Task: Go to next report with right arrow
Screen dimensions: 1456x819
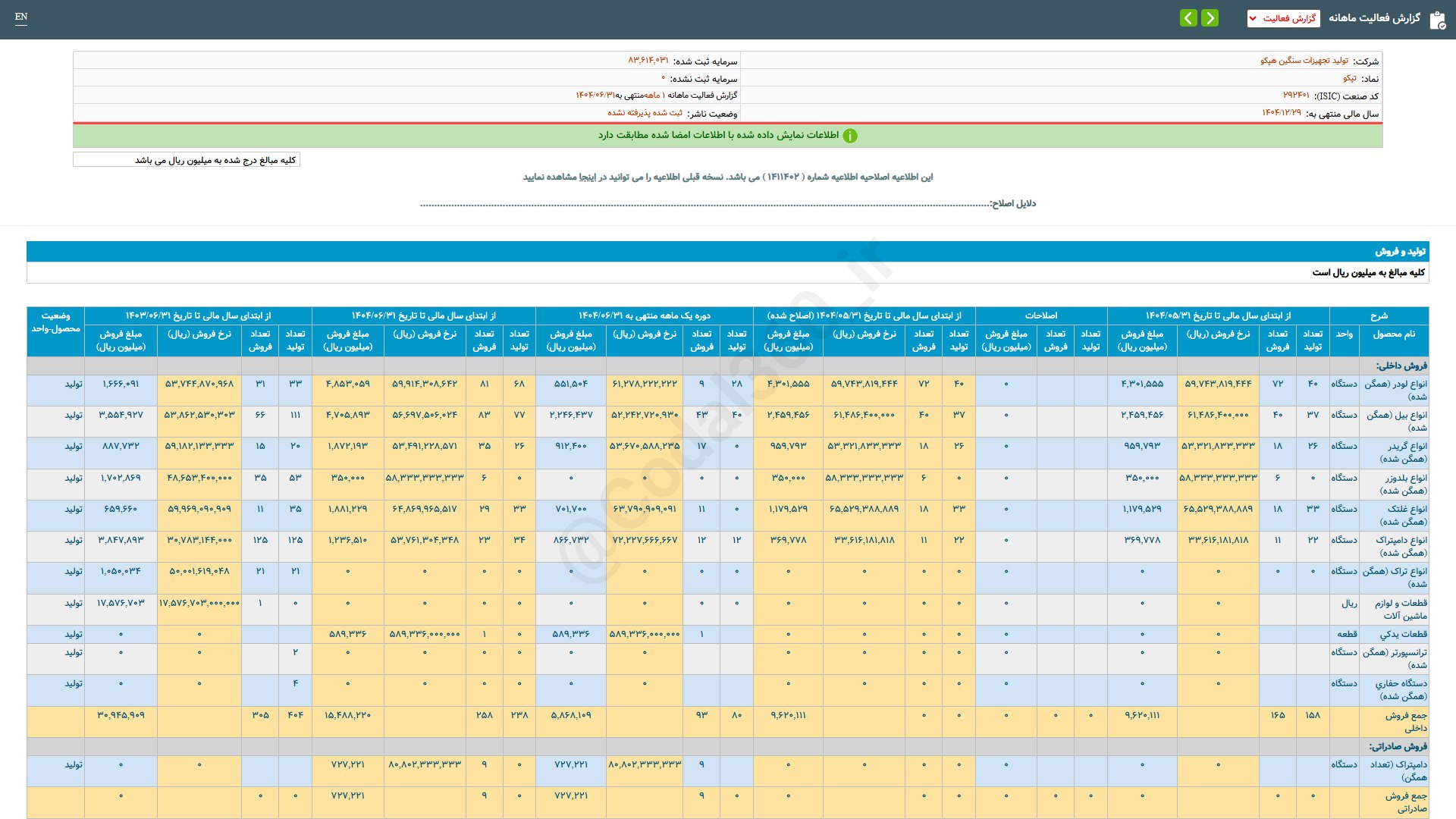Action: pos(1210,17)
